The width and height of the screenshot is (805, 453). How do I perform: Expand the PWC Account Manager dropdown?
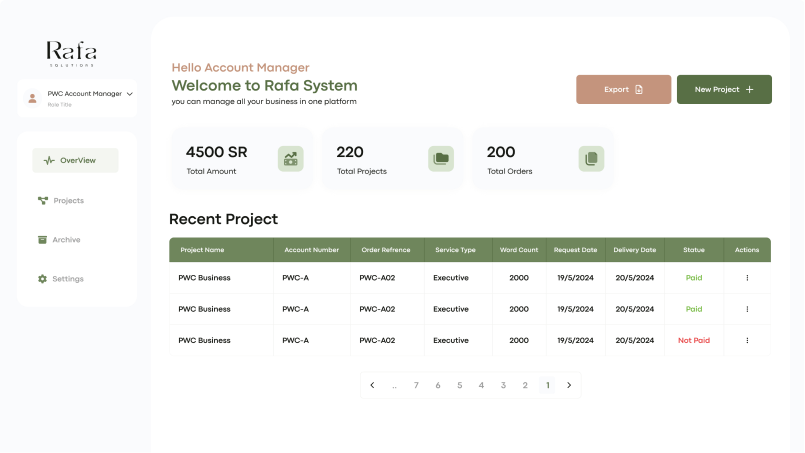[x=130, y=94]
